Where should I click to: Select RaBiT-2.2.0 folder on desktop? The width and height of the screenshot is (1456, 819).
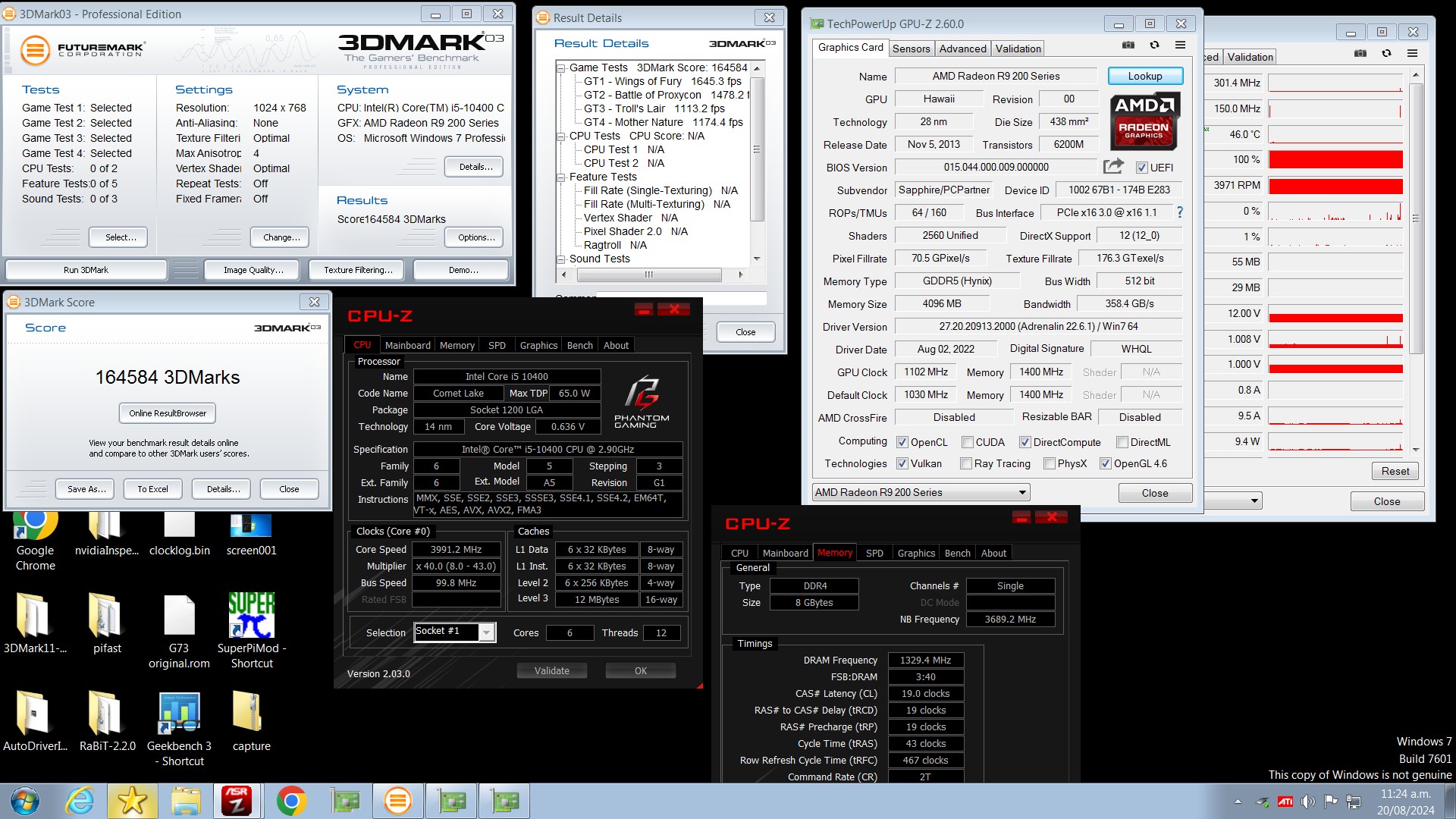click(x=106, y=721)
